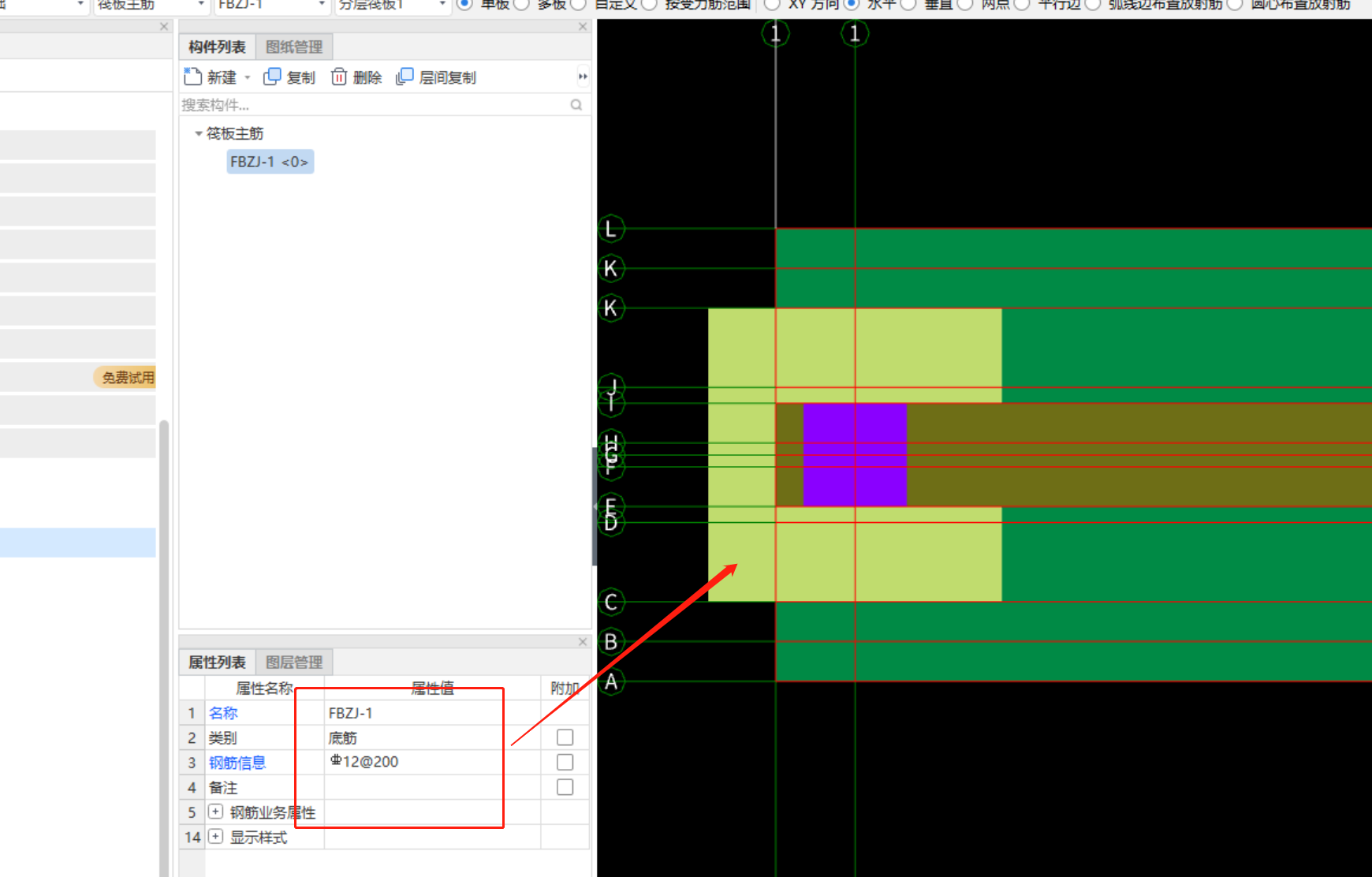
Task: Click axis bubble L on the canvas
Action: tap(611, 229)
